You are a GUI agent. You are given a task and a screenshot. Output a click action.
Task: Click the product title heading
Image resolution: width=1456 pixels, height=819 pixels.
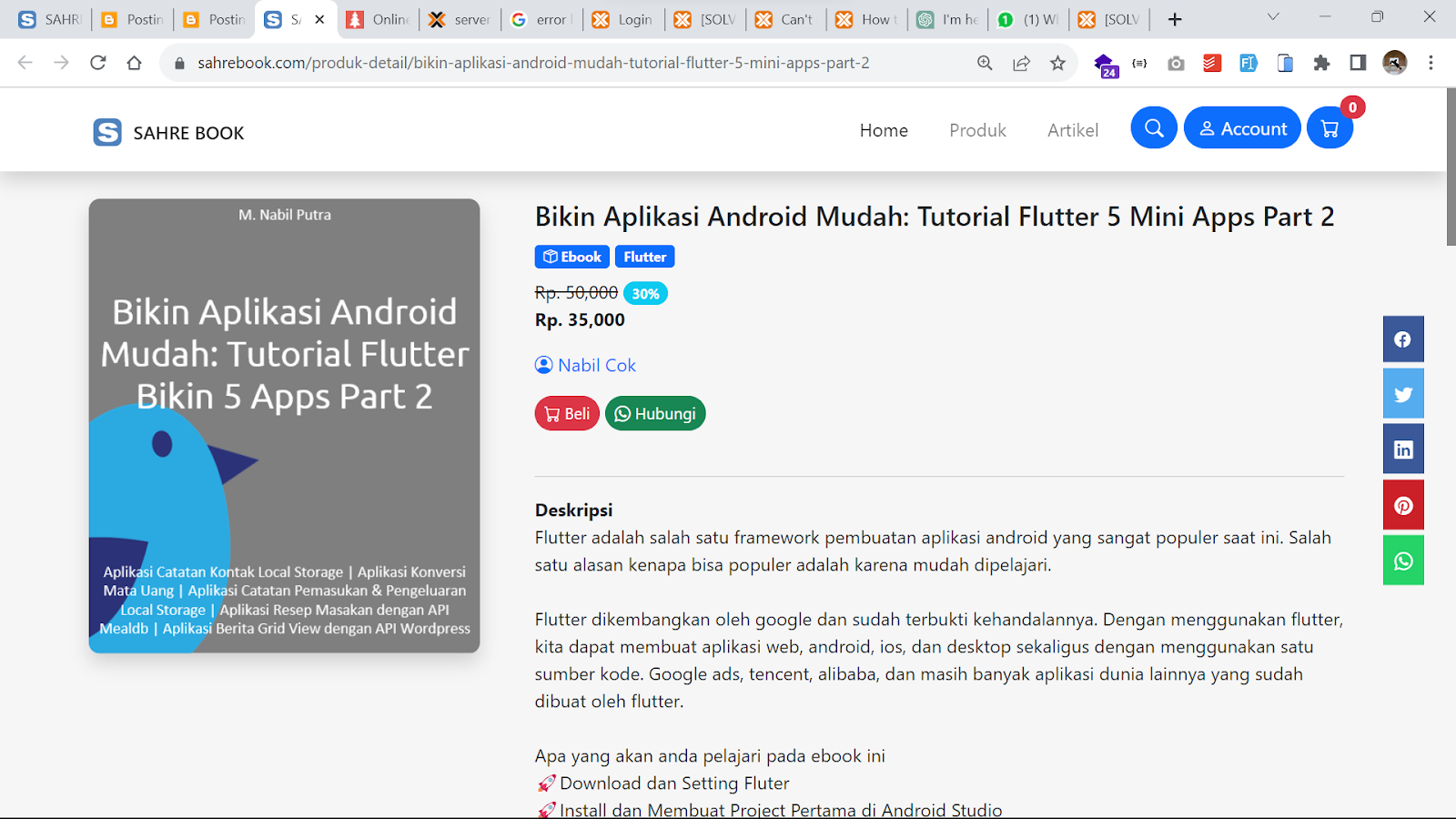click(x=935, y=217)
